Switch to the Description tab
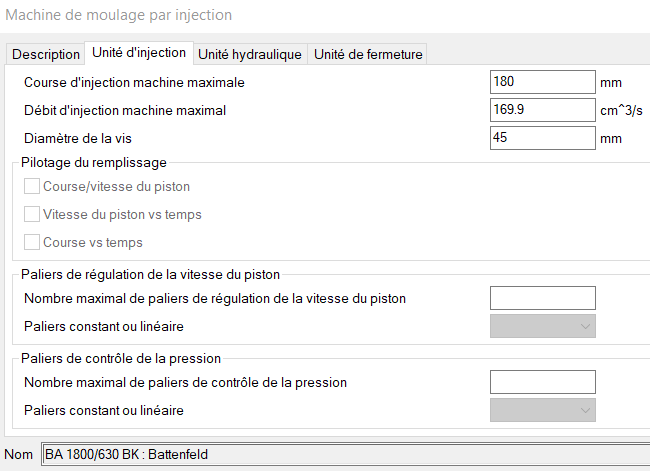650x471 pixels. point(45,54)
